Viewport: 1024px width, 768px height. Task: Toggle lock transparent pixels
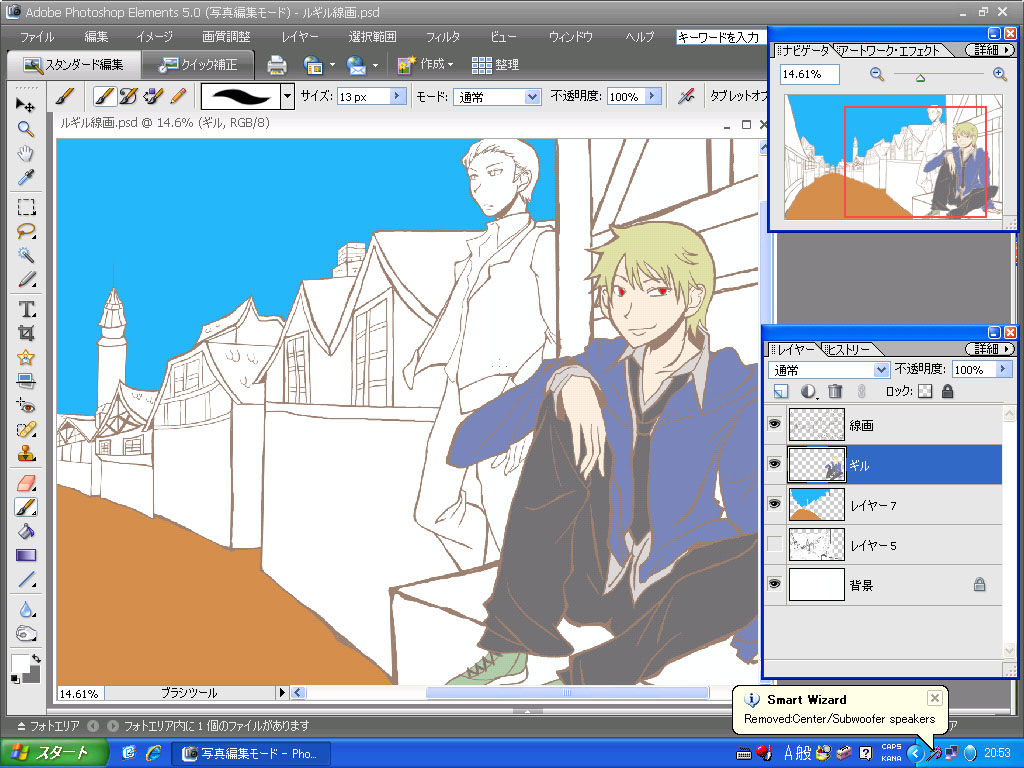tap(925, 391)
